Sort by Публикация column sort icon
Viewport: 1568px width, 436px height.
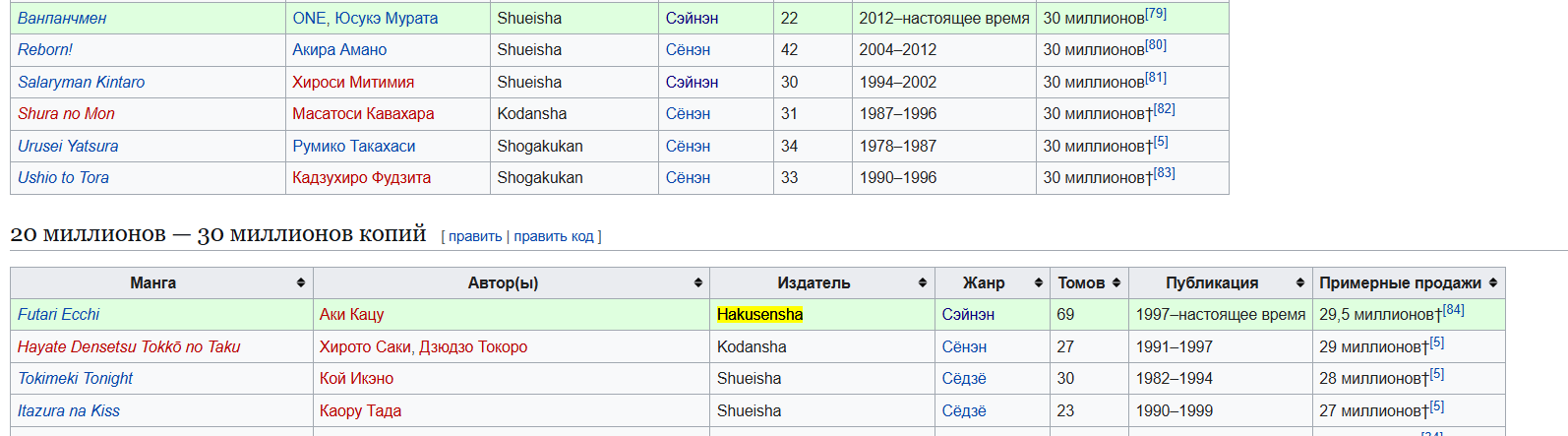1300,283
